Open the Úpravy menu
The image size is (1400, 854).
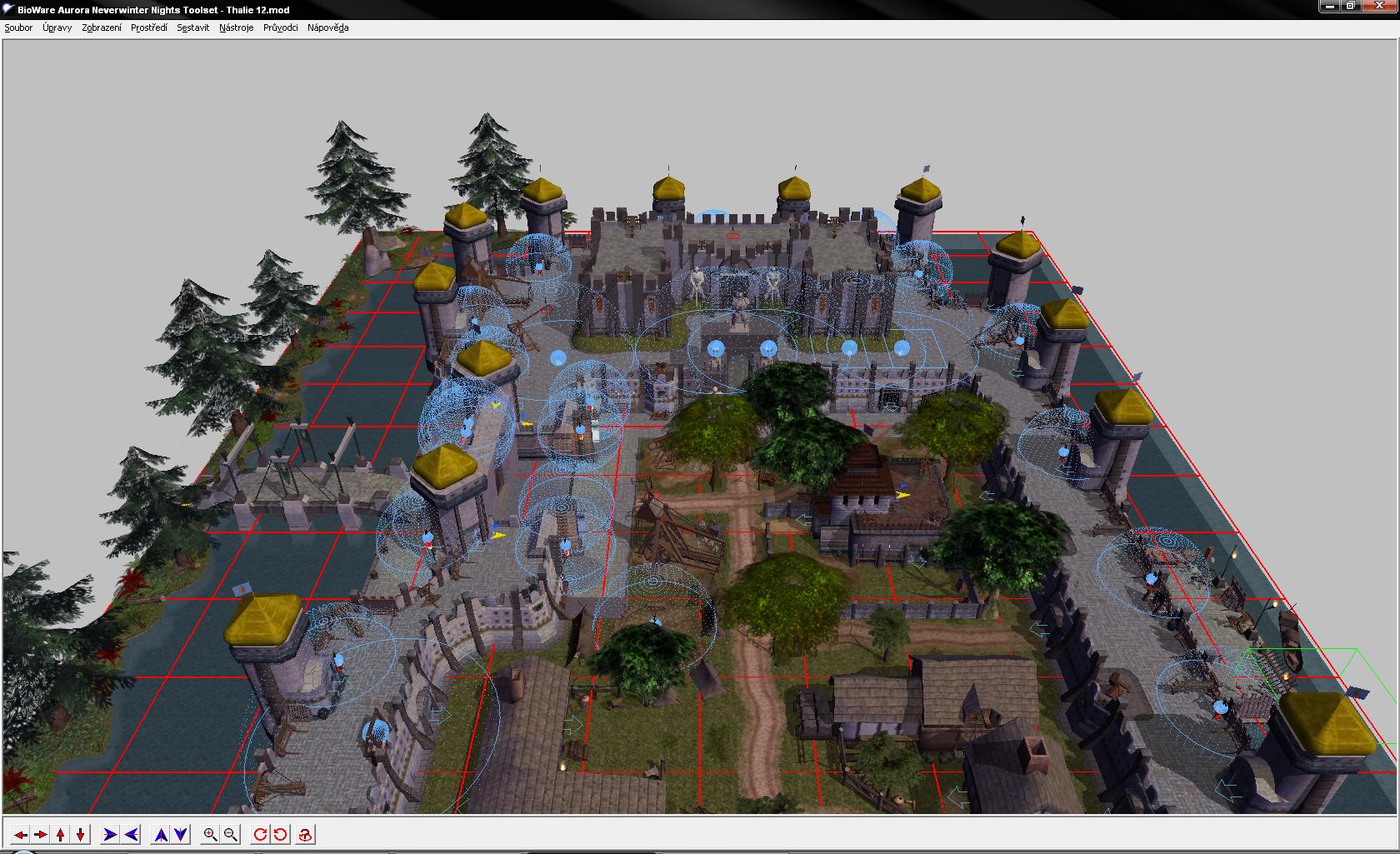[x=57, y=27]
